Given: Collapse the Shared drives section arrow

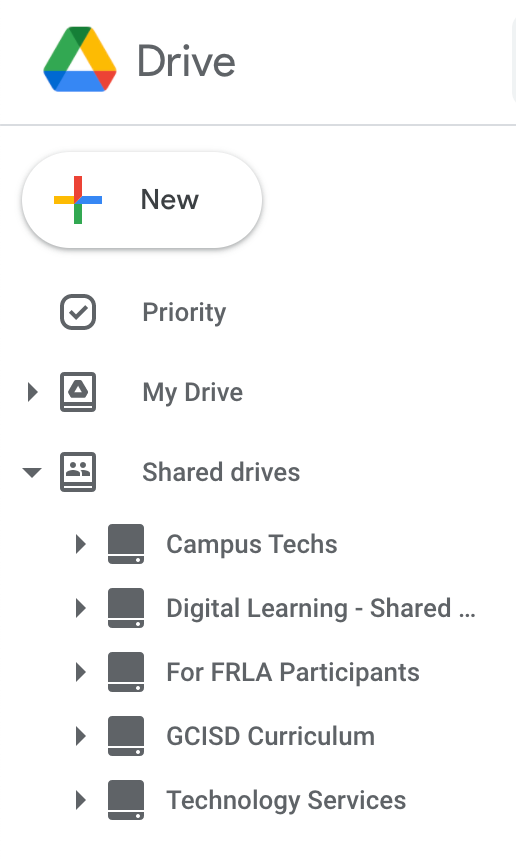Looking at the screenshot, I should [x=32, y=472].
